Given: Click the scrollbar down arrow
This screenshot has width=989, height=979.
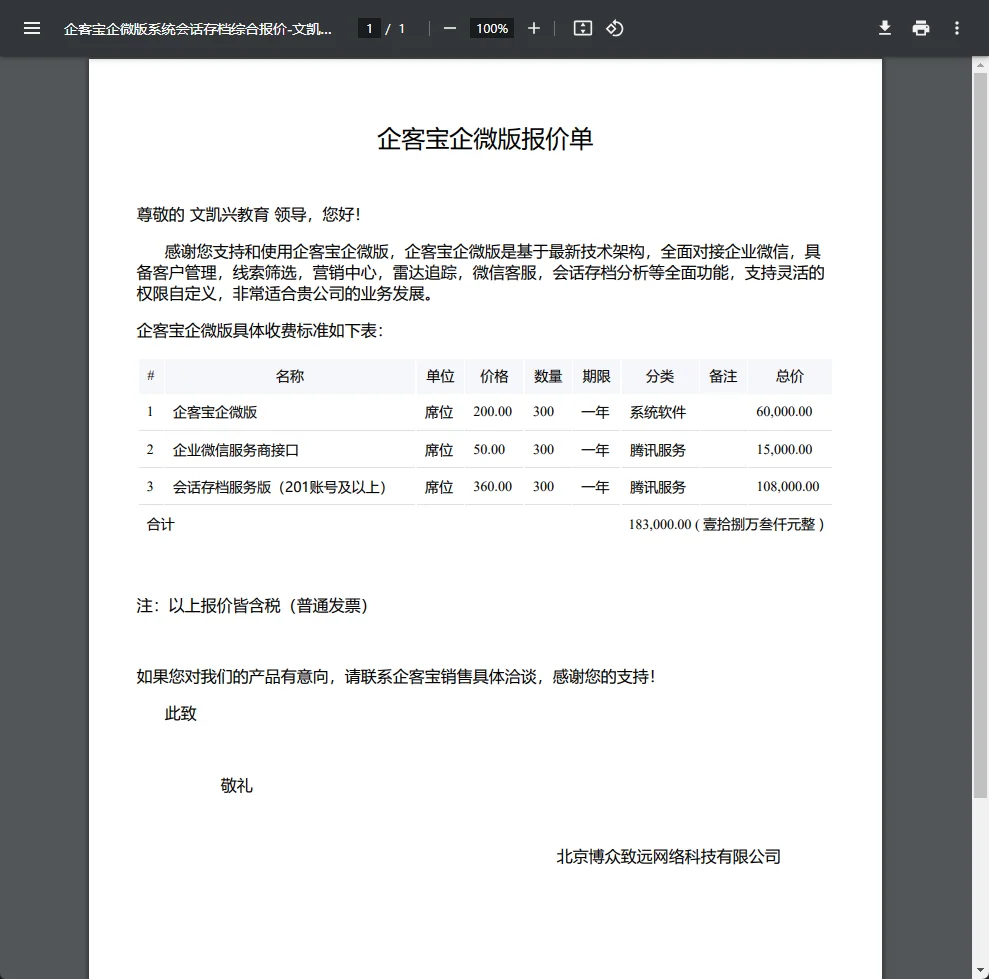Looking at the screenshot, I should [x=980, y=970].
